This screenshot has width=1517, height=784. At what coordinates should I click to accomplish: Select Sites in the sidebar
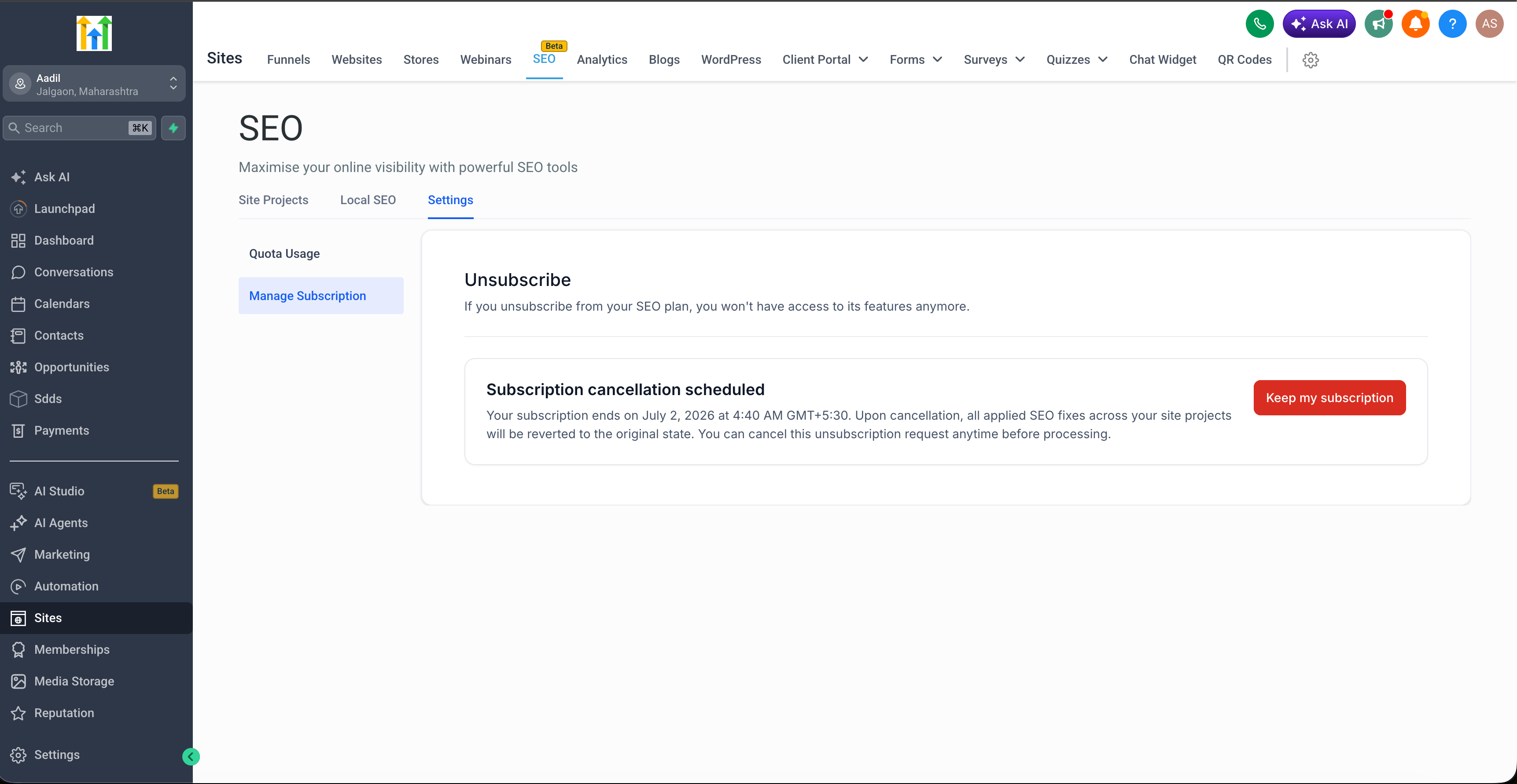click(x=96, y=618)
